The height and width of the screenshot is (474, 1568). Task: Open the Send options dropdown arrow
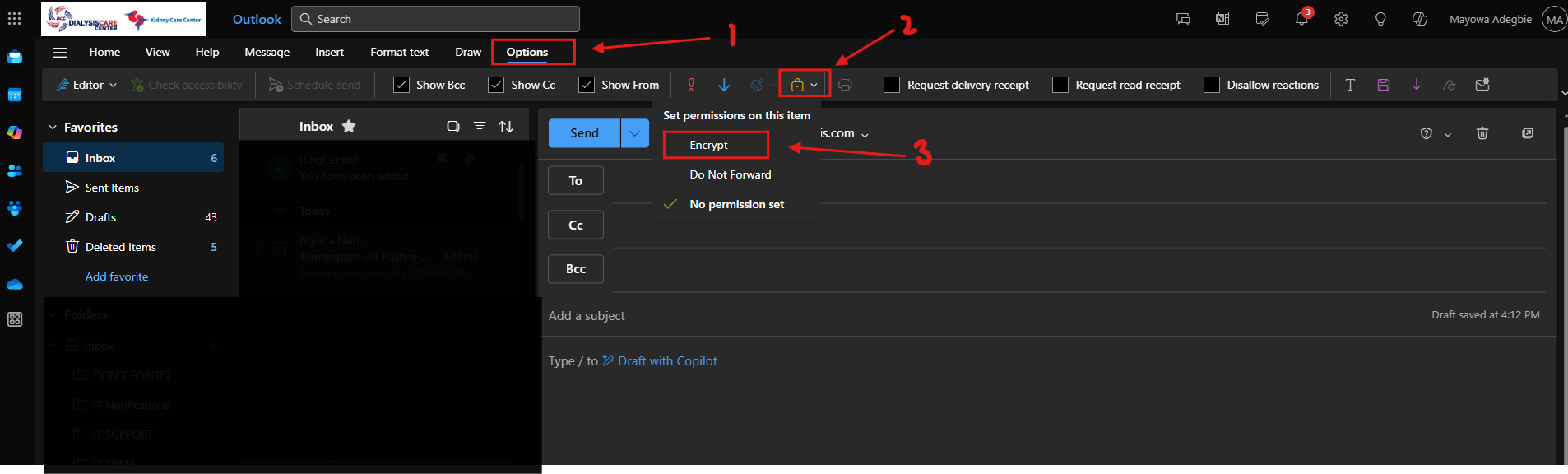click(634, 133)
